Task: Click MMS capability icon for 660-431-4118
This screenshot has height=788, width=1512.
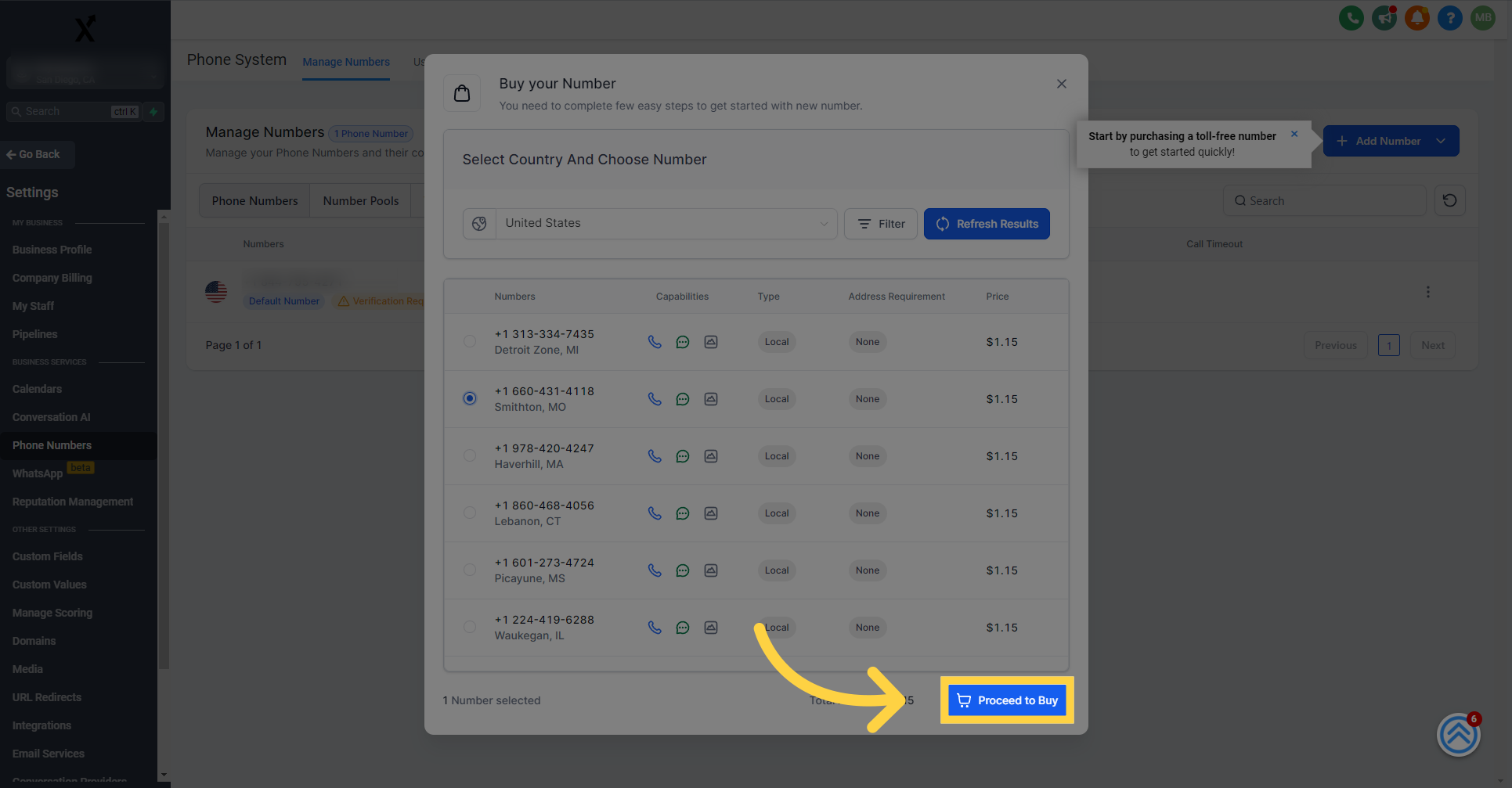Action: point(711,399)
